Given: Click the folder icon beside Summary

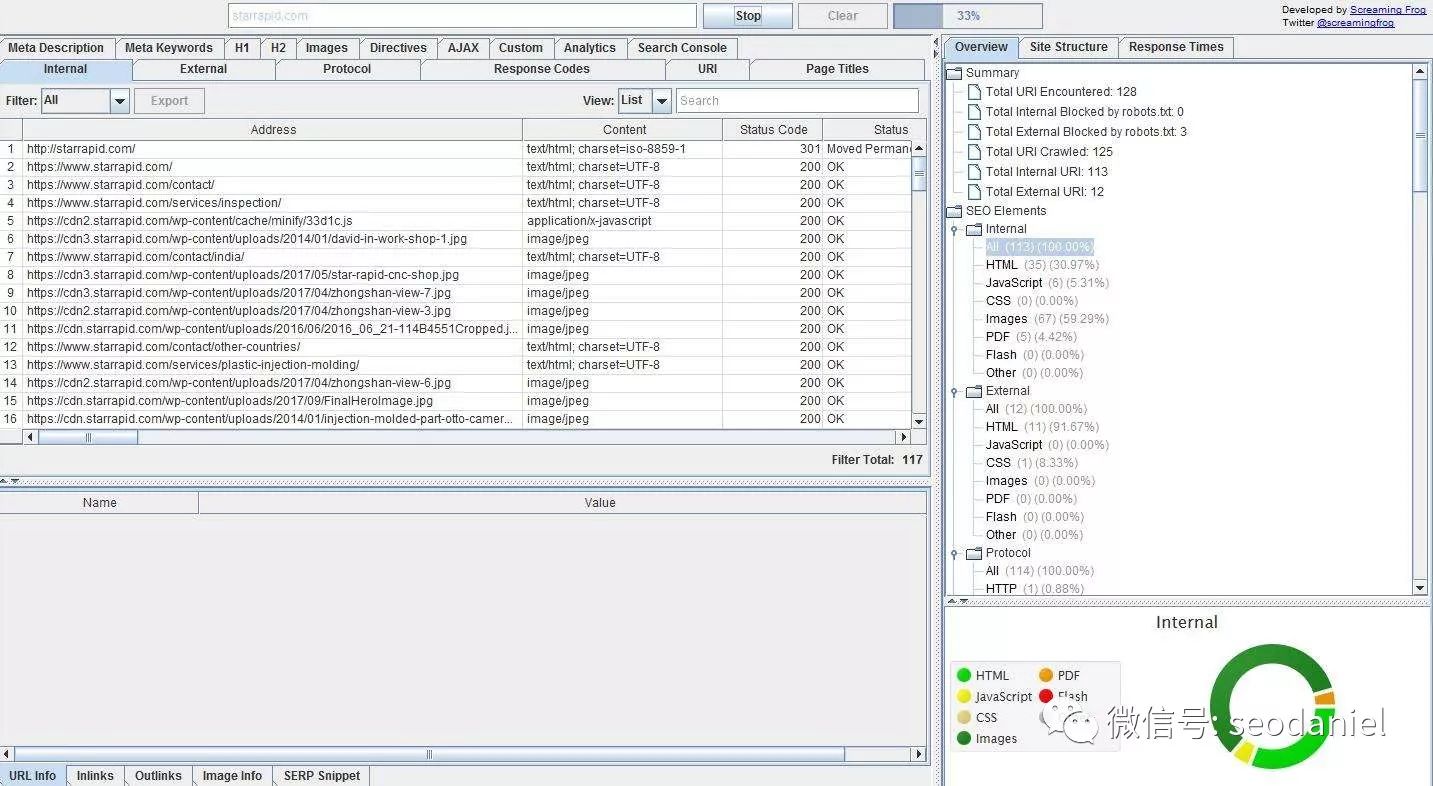Looking at the screenshot, I should pyautogui.click(x=955, y=73).
